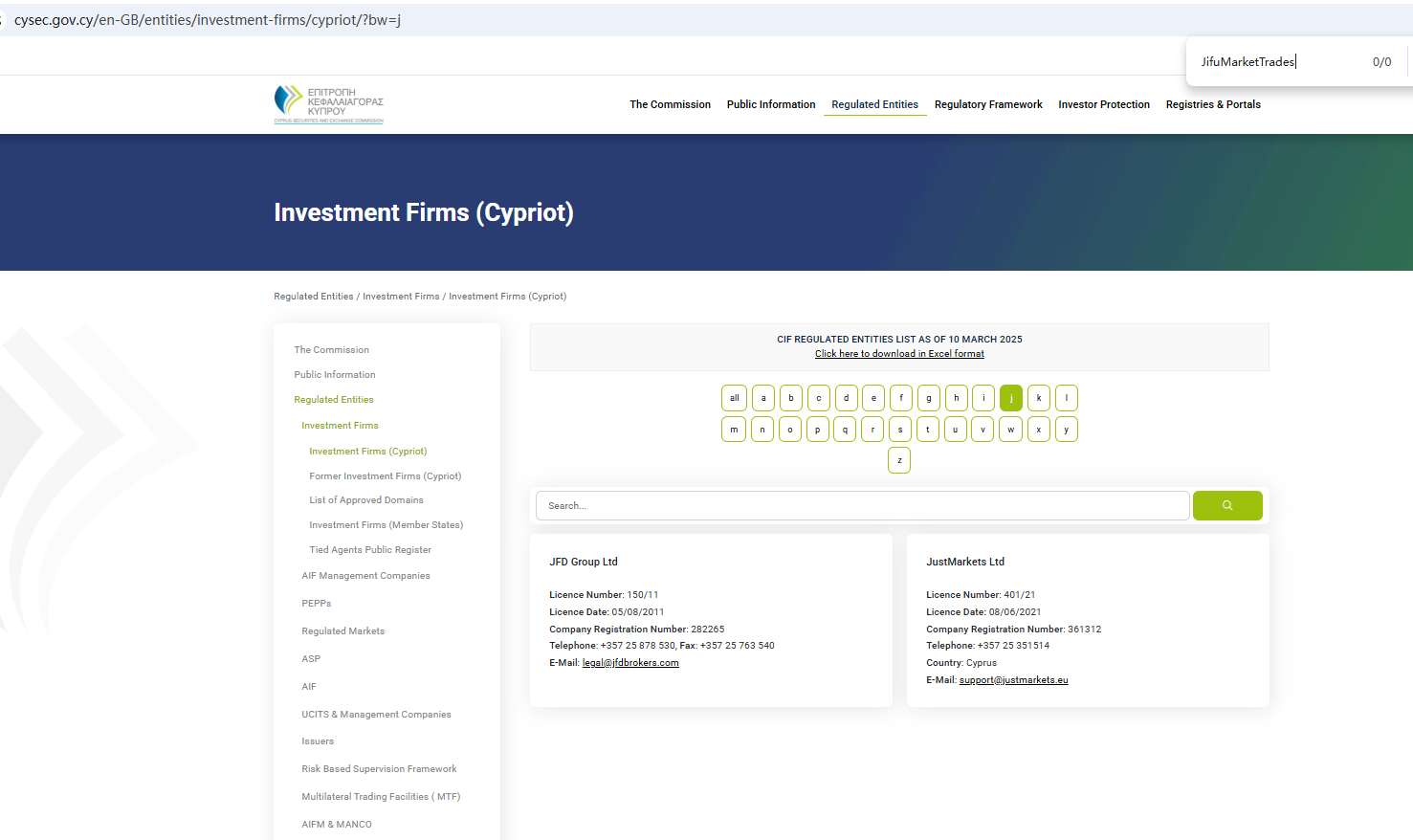Open AIF Management Companies sidebar section

click(365, 576)
